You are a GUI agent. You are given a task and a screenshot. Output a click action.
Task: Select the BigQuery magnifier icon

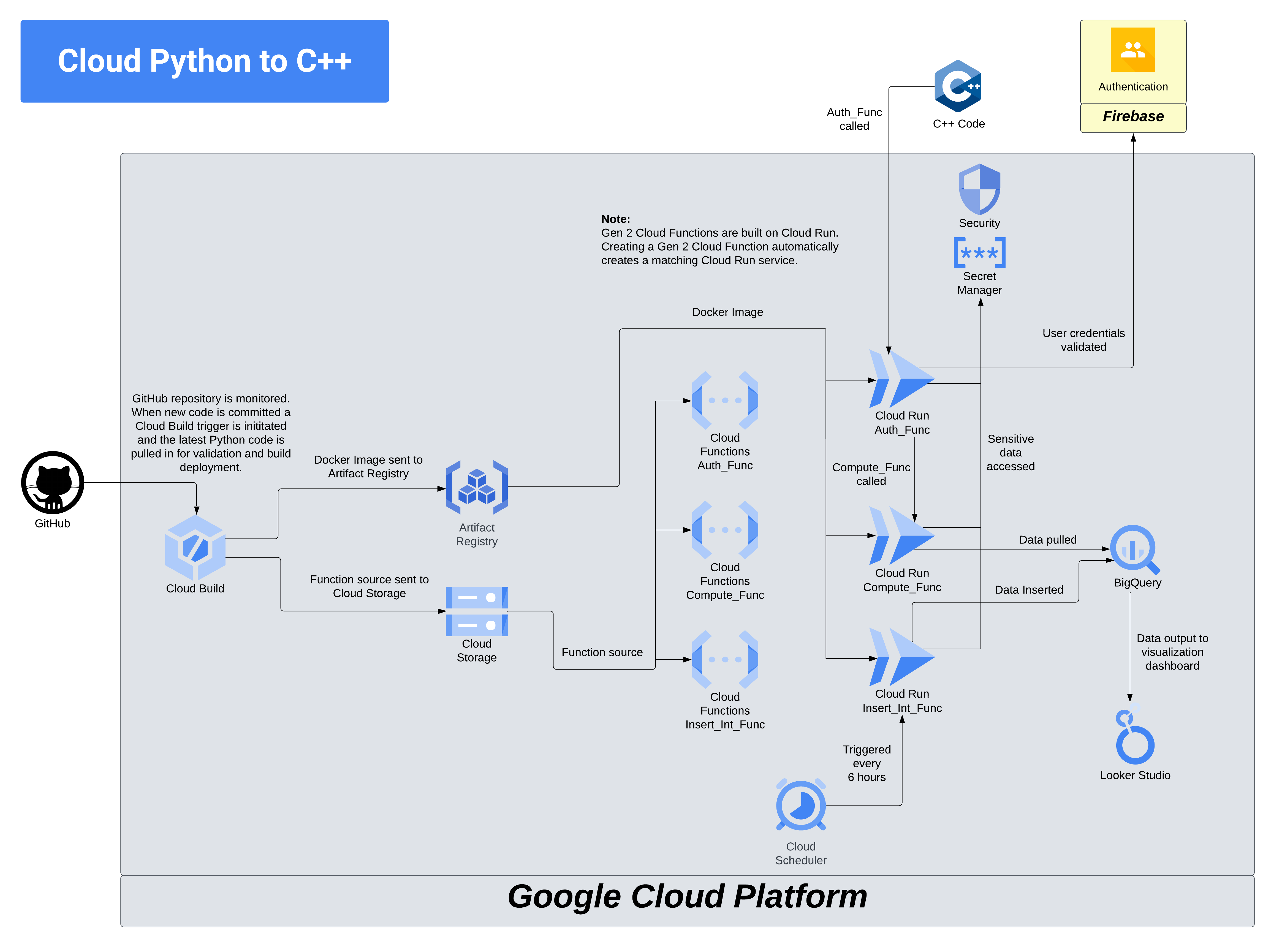pyautogui.click(x=1134, y=549)
